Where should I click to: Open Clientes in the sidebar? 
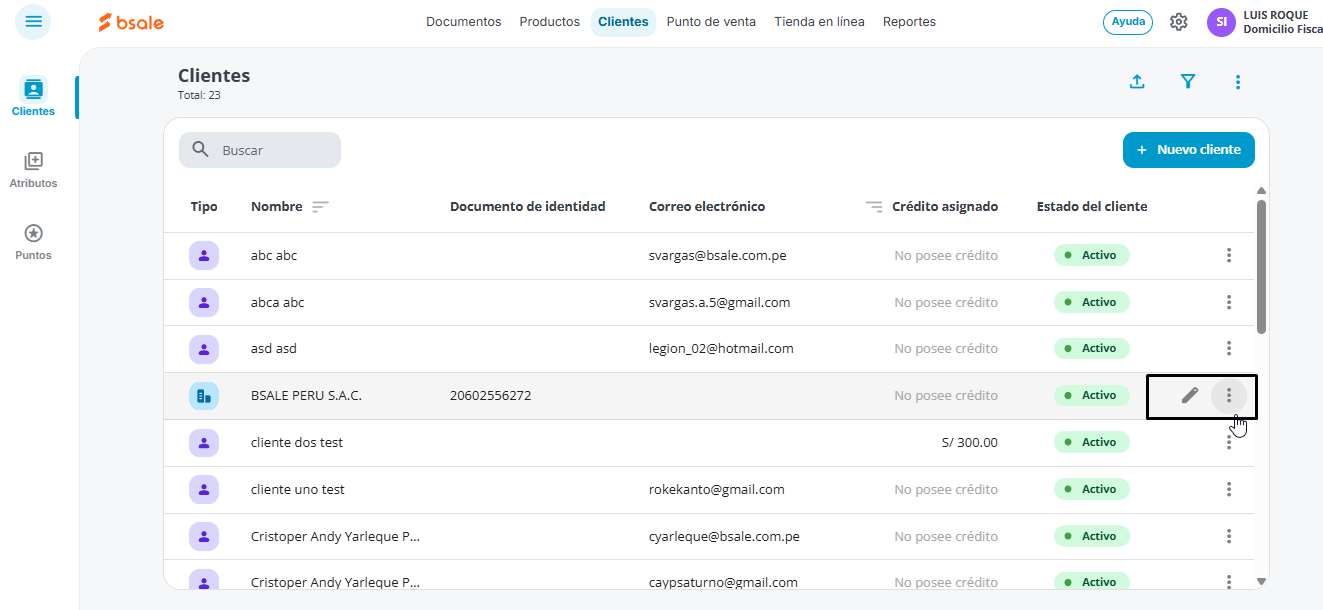pyautogui.click(x=33, y=97)
